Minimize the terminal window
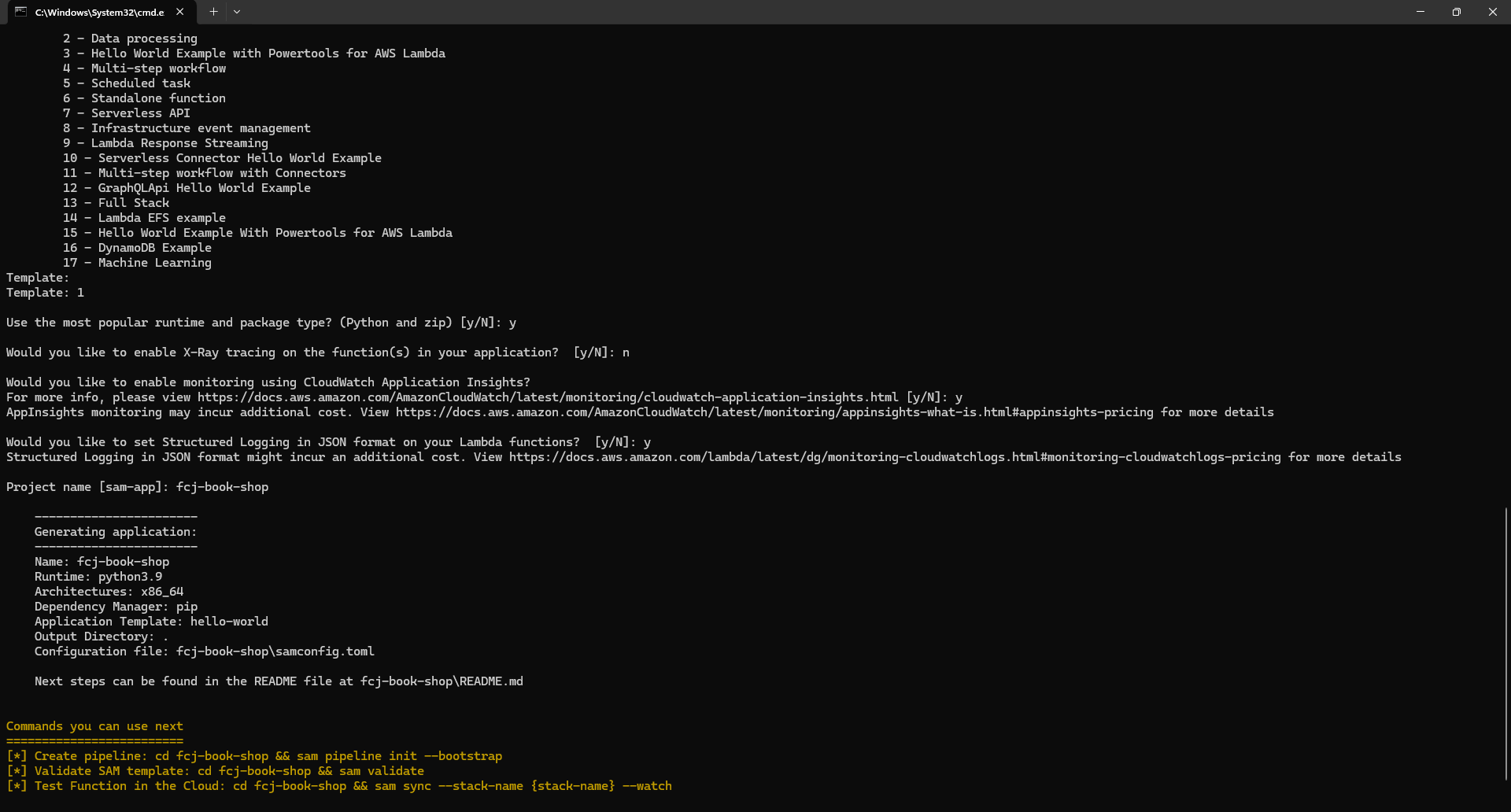This screenshot has height=812, width=1511. tap(1420, 12)
